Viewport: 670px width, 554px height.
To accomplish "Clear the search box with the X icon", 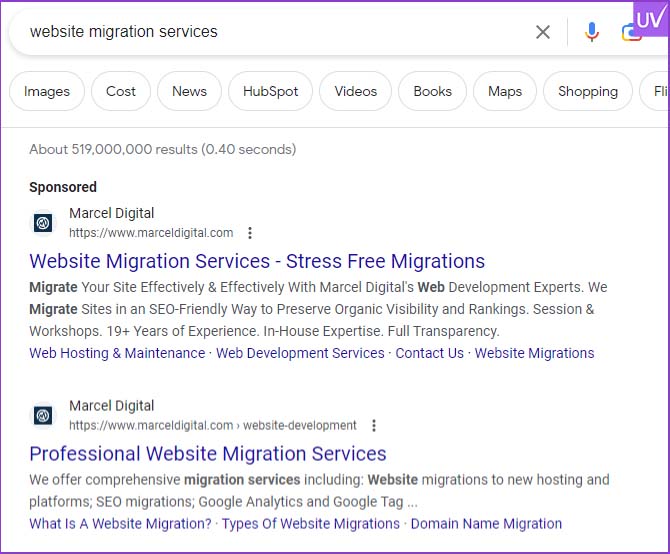I will tap(543, 32).
